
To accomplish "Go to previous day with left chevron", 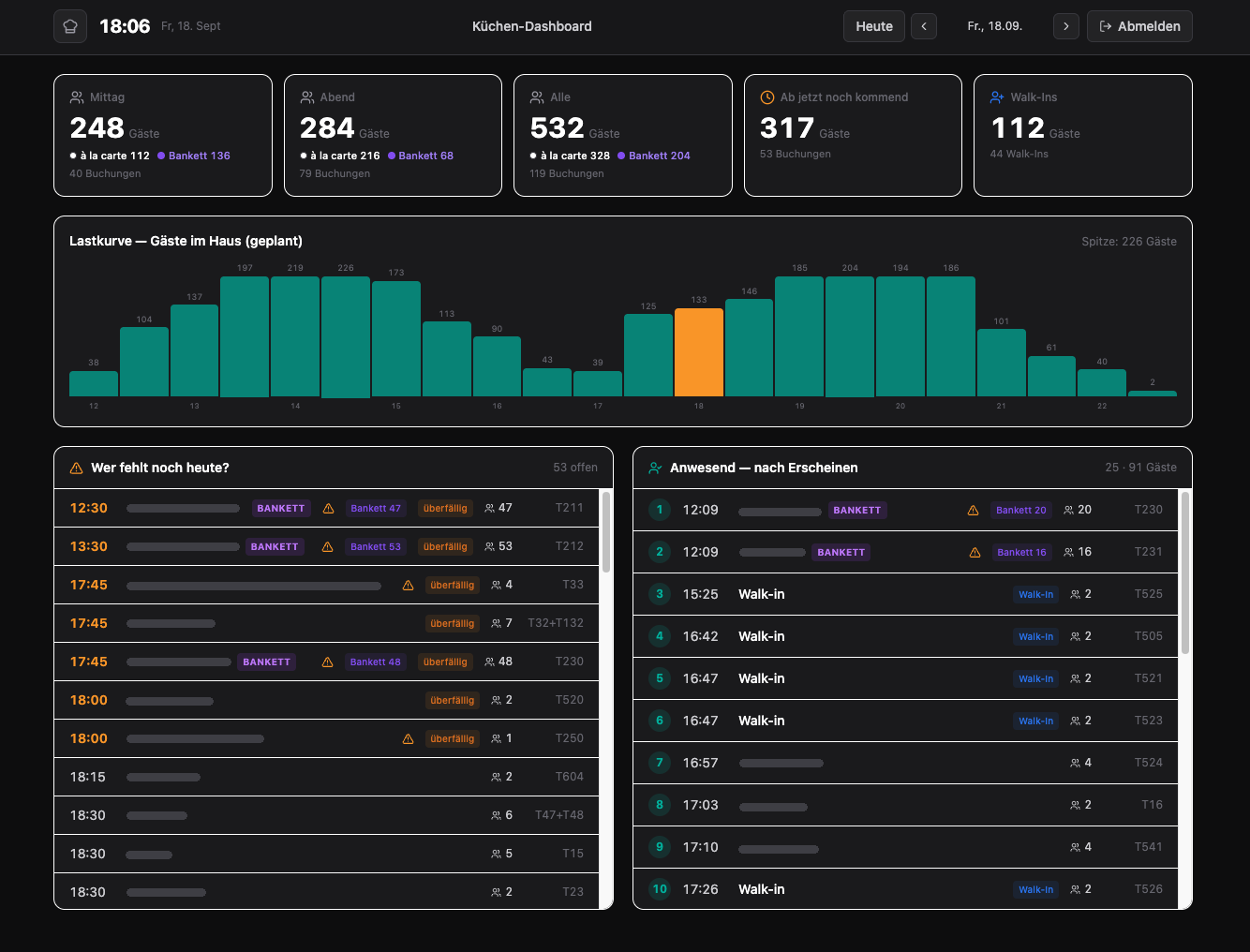I will tap(924, 26).
